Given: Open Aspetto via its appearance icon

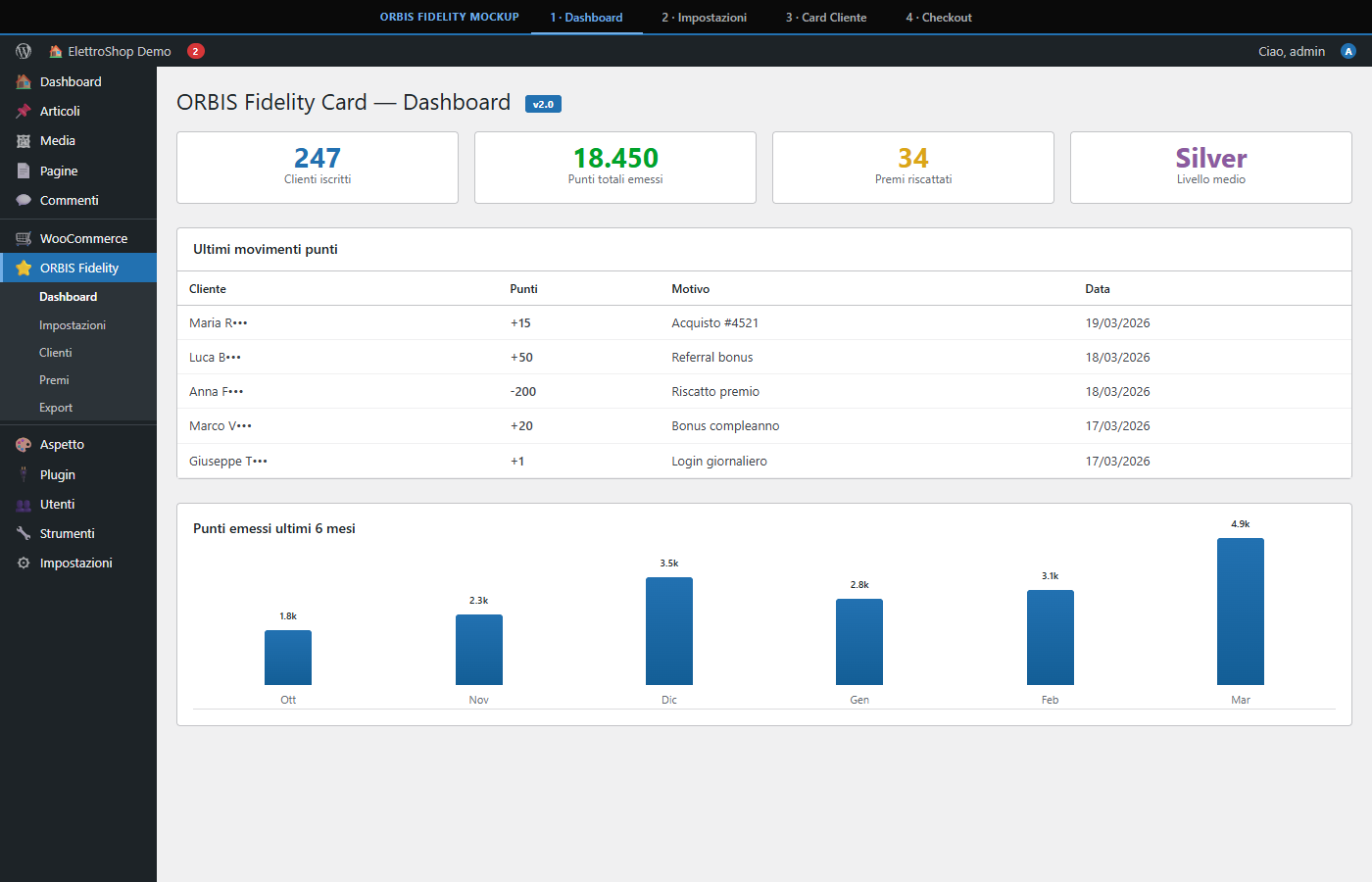Looking at the screenshot, I should (x=22, y=444).
